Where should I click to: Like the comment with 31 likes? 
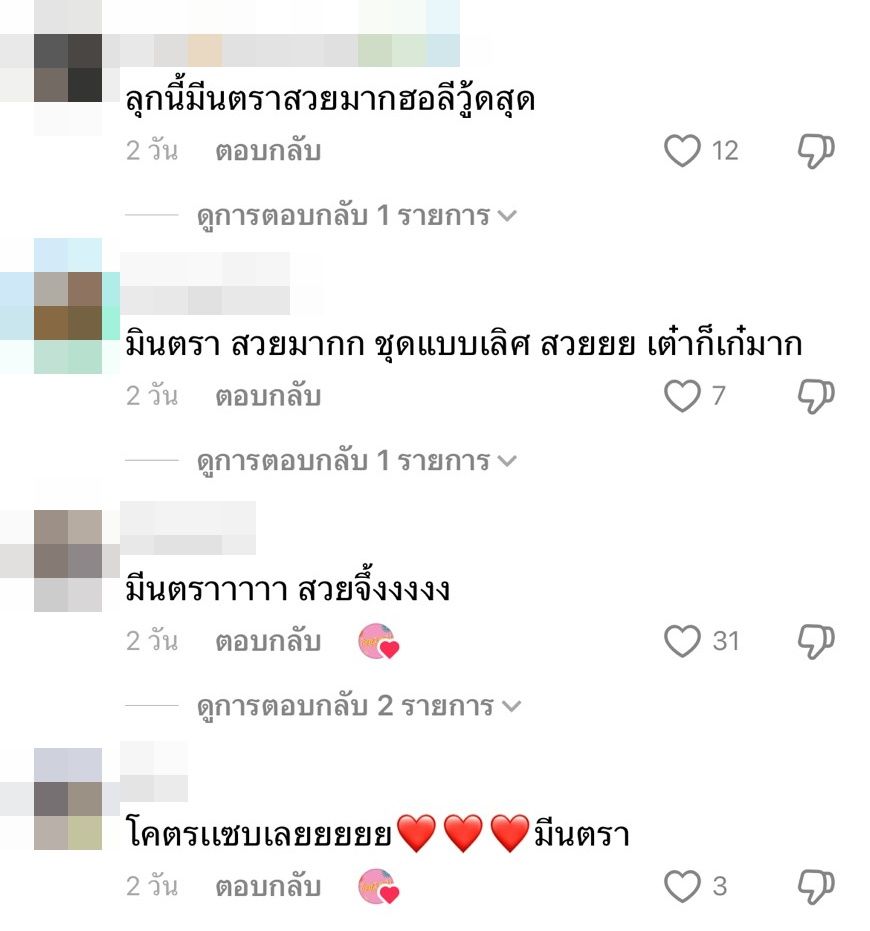click(x=682, y=641)
